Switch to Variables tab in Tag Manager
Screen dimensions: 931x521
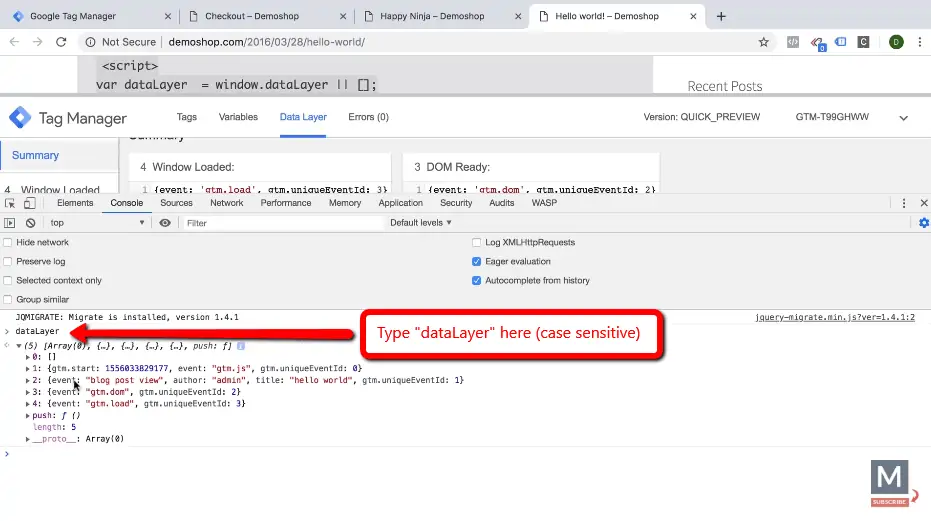click(238, 117)
